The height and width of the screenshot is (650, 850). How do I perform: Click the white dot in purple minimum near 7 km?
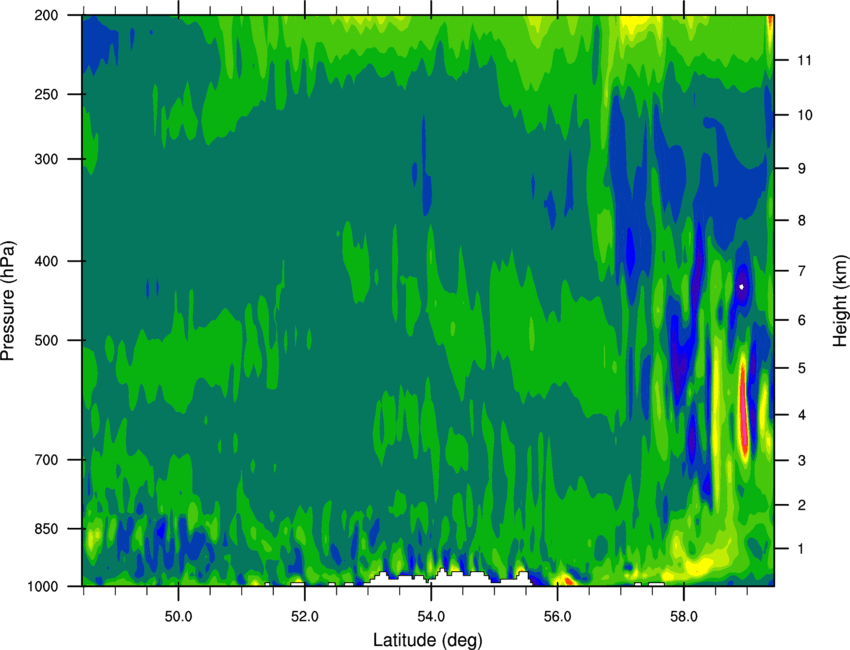[x=742, y=286]
